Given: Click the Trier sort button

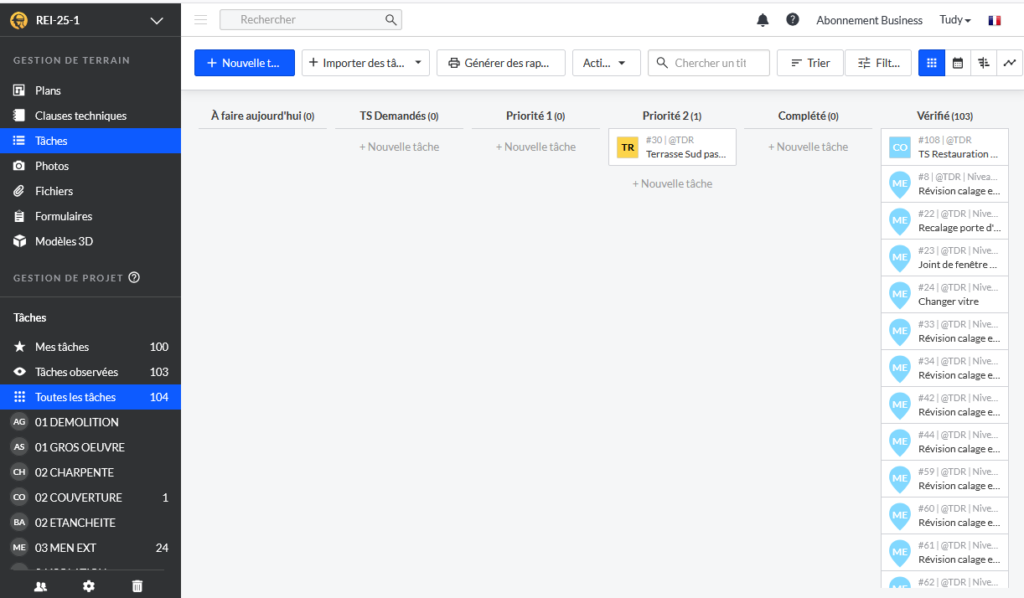Looking at the screenshot, I should [x=810, y=63].
